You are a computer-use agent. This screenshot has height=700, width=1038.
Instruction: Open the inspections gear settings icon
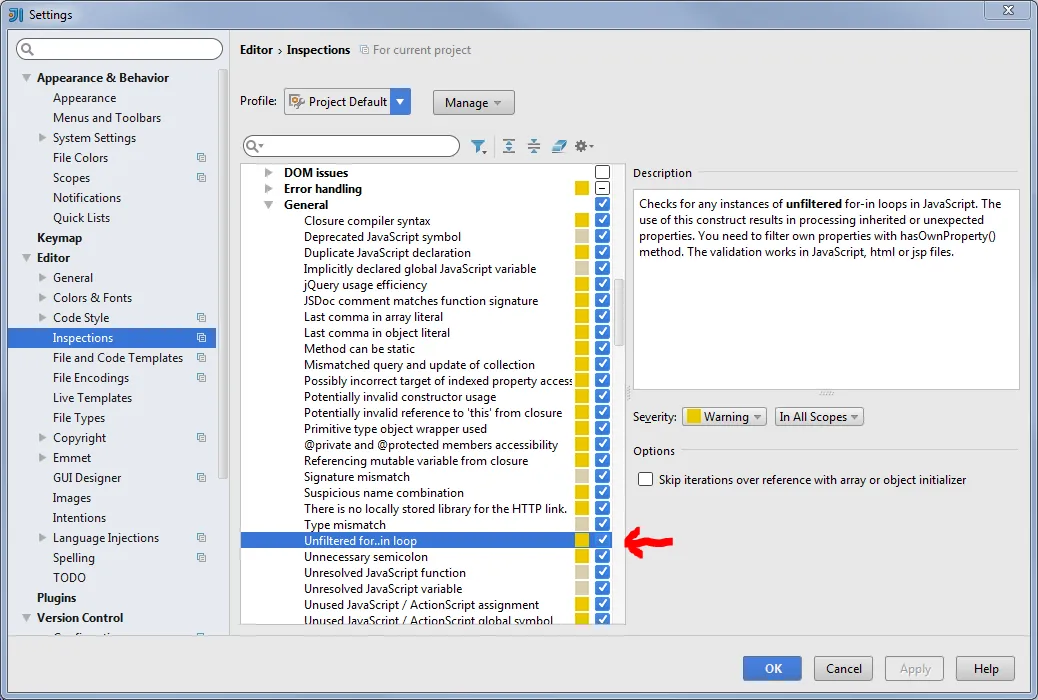click(x=583, y=146)
